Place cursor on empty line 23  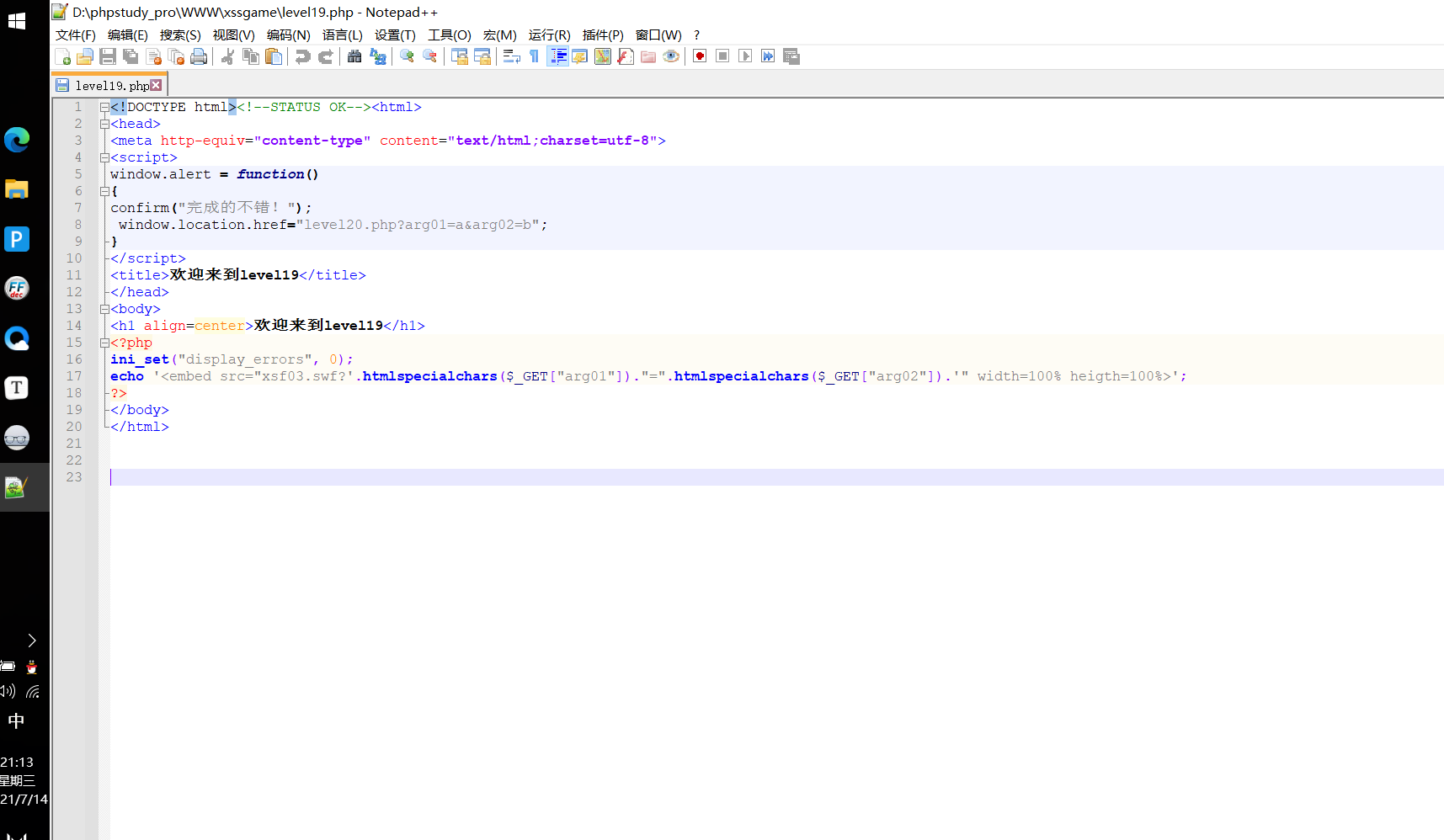coord(776,477)
